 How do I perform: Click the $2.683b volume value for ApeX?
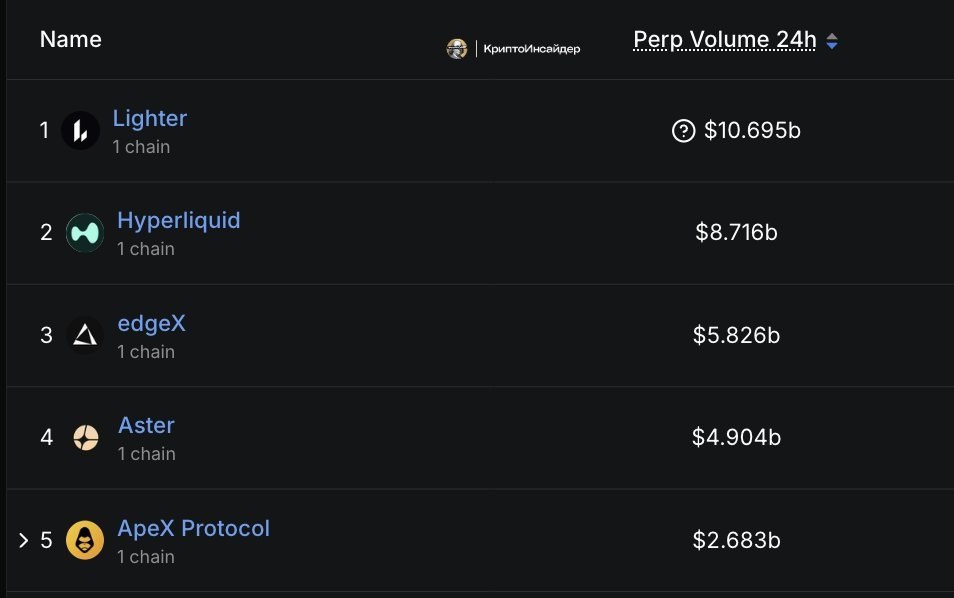click(x=736, y=540)
